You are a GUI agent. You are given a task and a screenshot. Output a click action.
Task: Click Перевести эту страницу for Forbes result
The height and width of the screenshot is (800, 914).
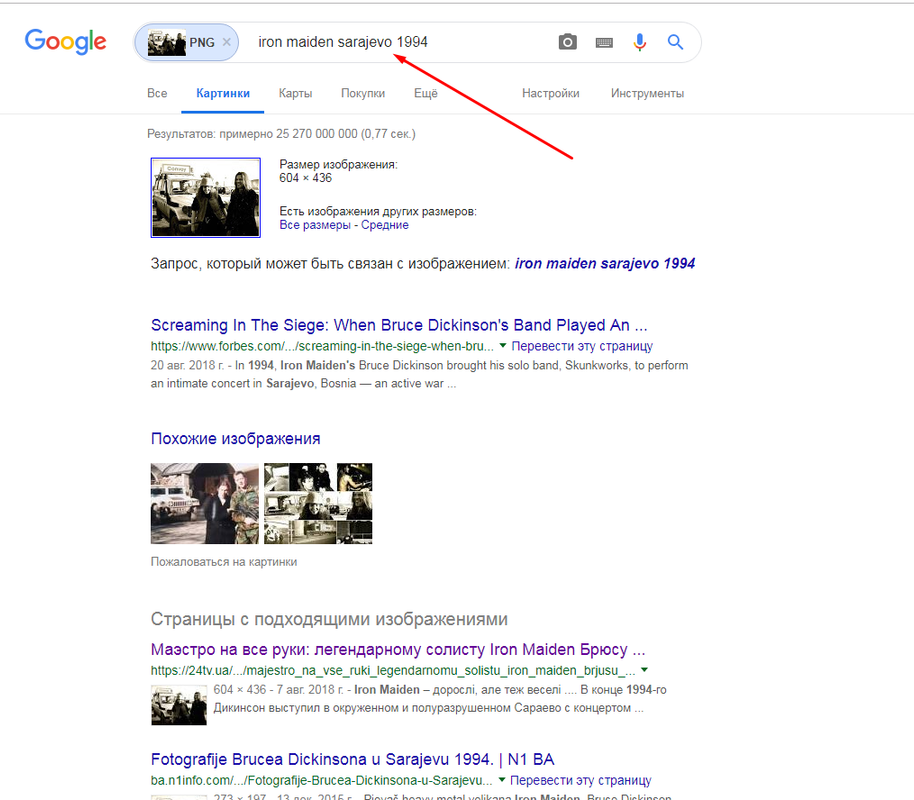pyautogui.click(x=582, y=346)
